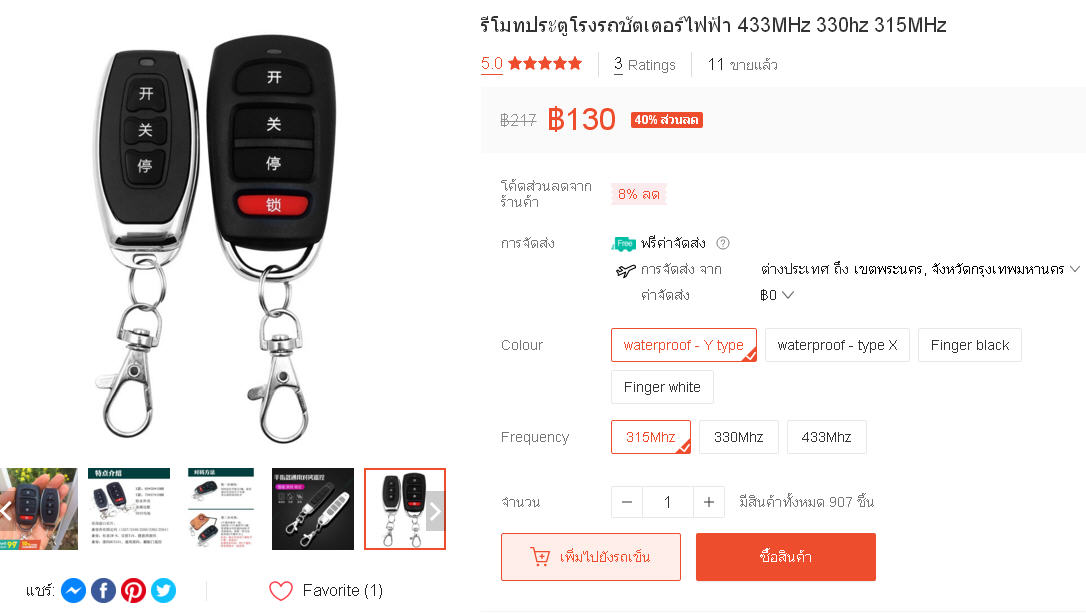Show next thumbnail with right arrow

pyautogui.click(x=435, y=512)
